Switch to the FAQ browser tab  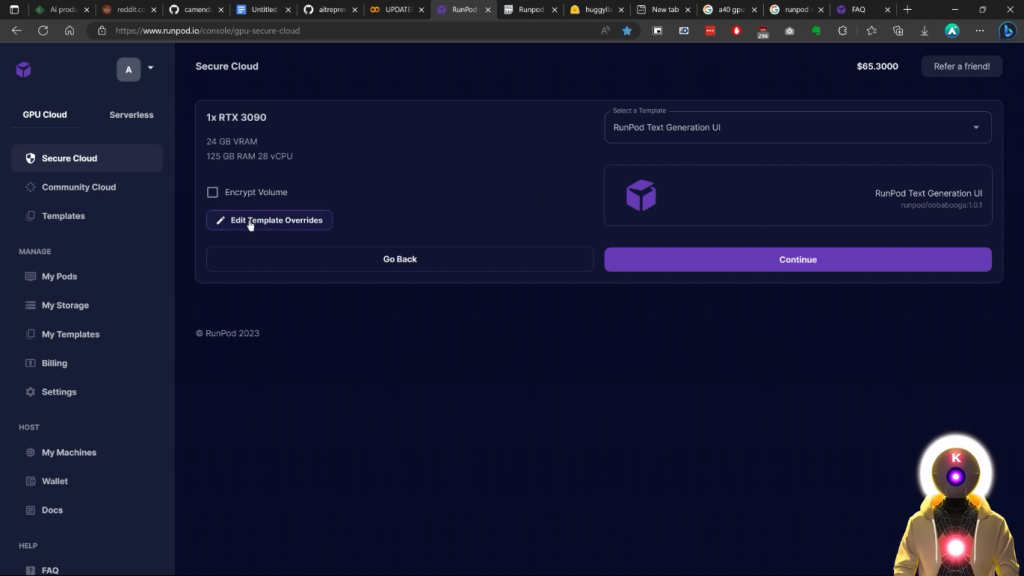[x=863, y=10]
